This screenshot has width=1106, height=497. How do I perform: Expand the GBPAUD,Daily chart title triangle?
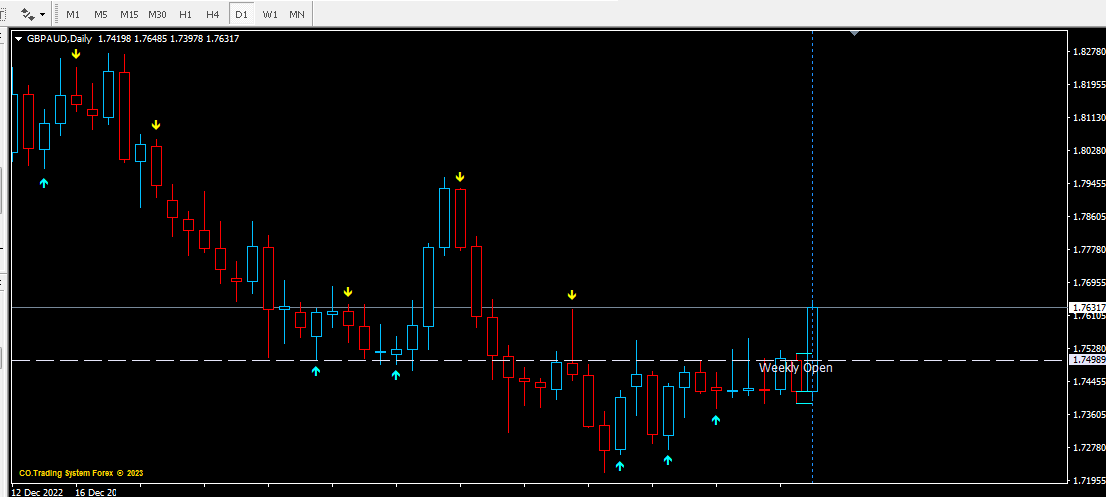(x=18, y=39)
